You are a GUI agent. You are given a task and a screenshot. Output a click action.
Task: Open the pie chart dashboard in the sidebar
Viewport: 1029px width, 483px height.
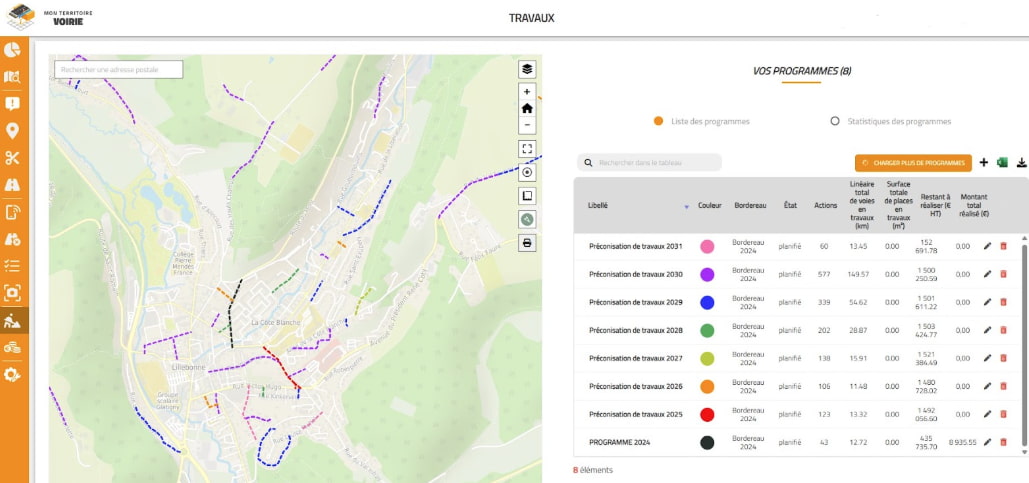click(x=13, y=49)
